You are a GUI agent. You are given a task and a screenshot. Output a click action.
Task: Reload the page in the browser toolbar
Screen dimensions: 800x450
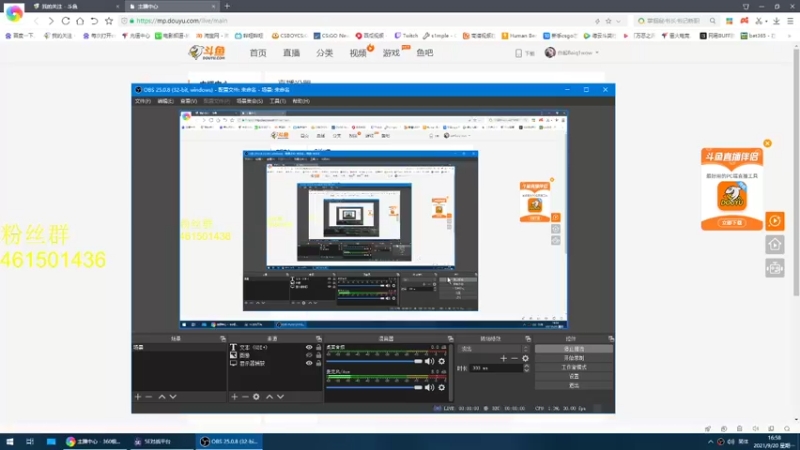click(x=66, y=21)
